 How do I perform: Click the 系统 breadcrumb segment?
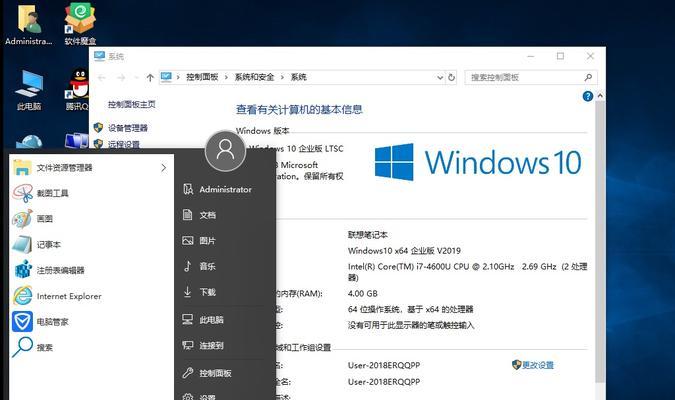(x=298, y=77)
